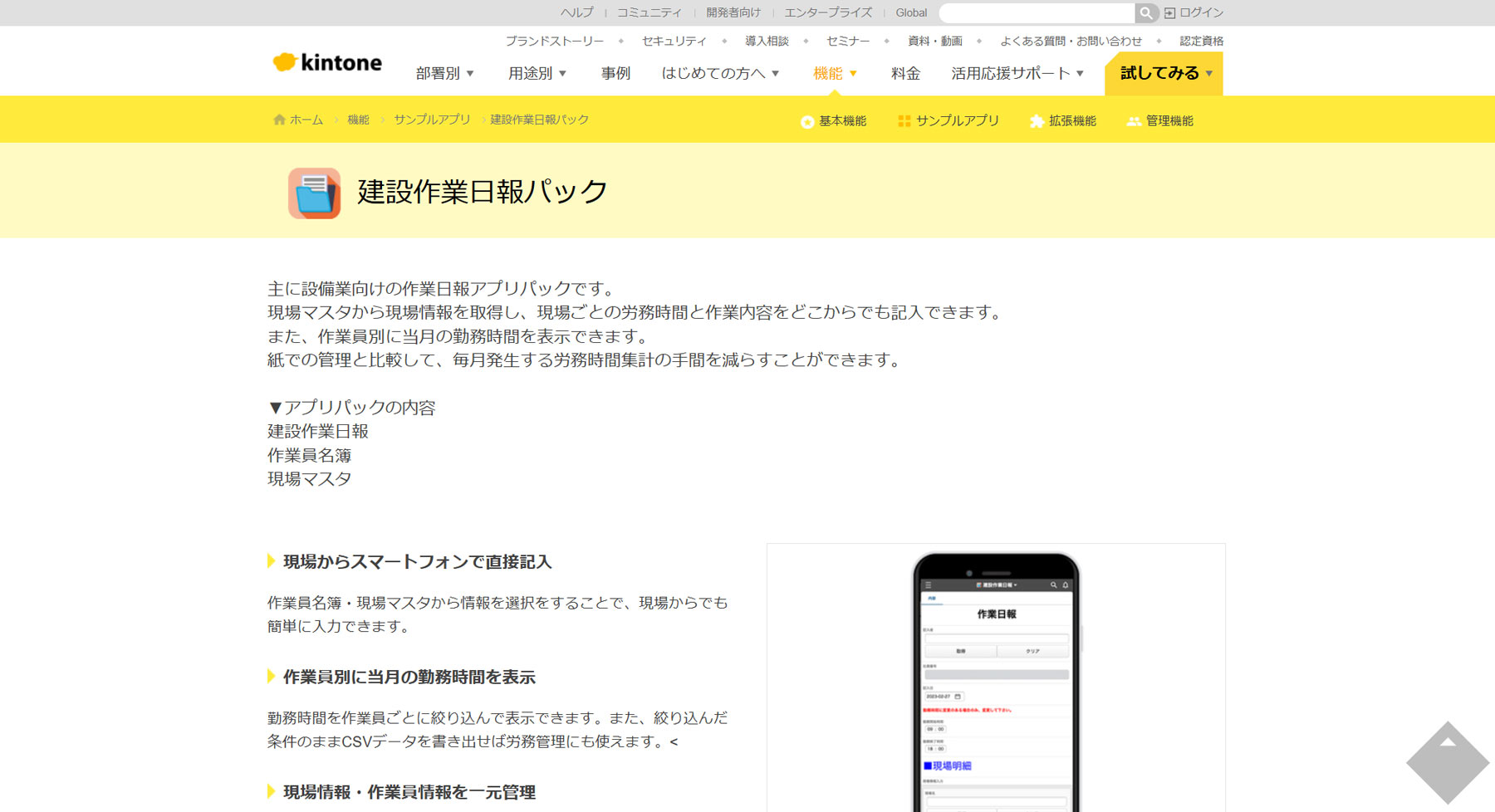Expand the 用途別 dropdown menu
Image resolution: width=1495 pixels, height=812 pixels.
[537, 73]
